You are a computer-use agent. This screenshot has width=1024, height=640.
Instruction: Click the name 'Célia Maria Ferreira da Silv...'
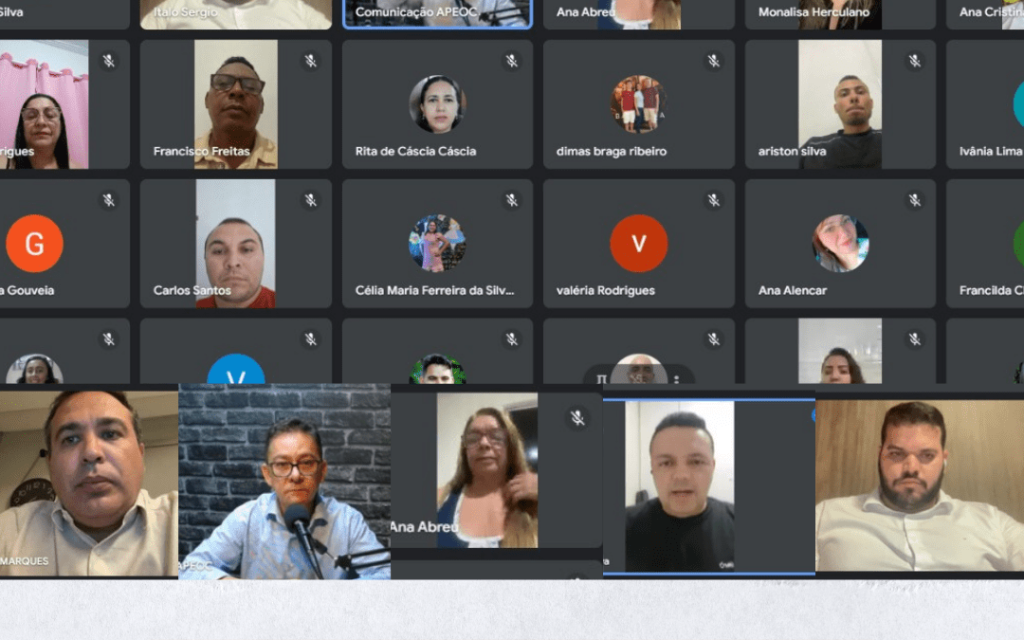(434, 290)
